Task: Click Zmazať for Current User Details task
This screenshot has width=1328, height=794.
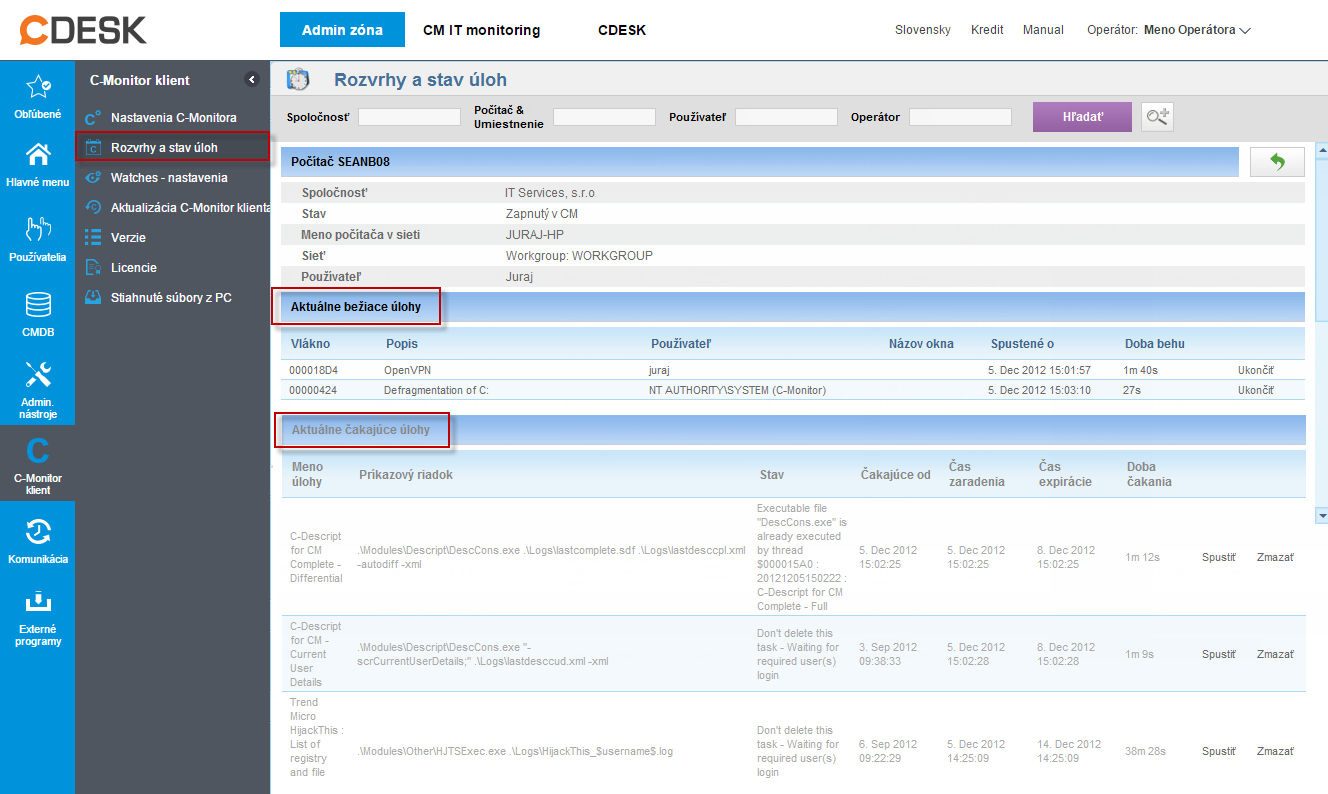Action: (x=1275, y=654)
